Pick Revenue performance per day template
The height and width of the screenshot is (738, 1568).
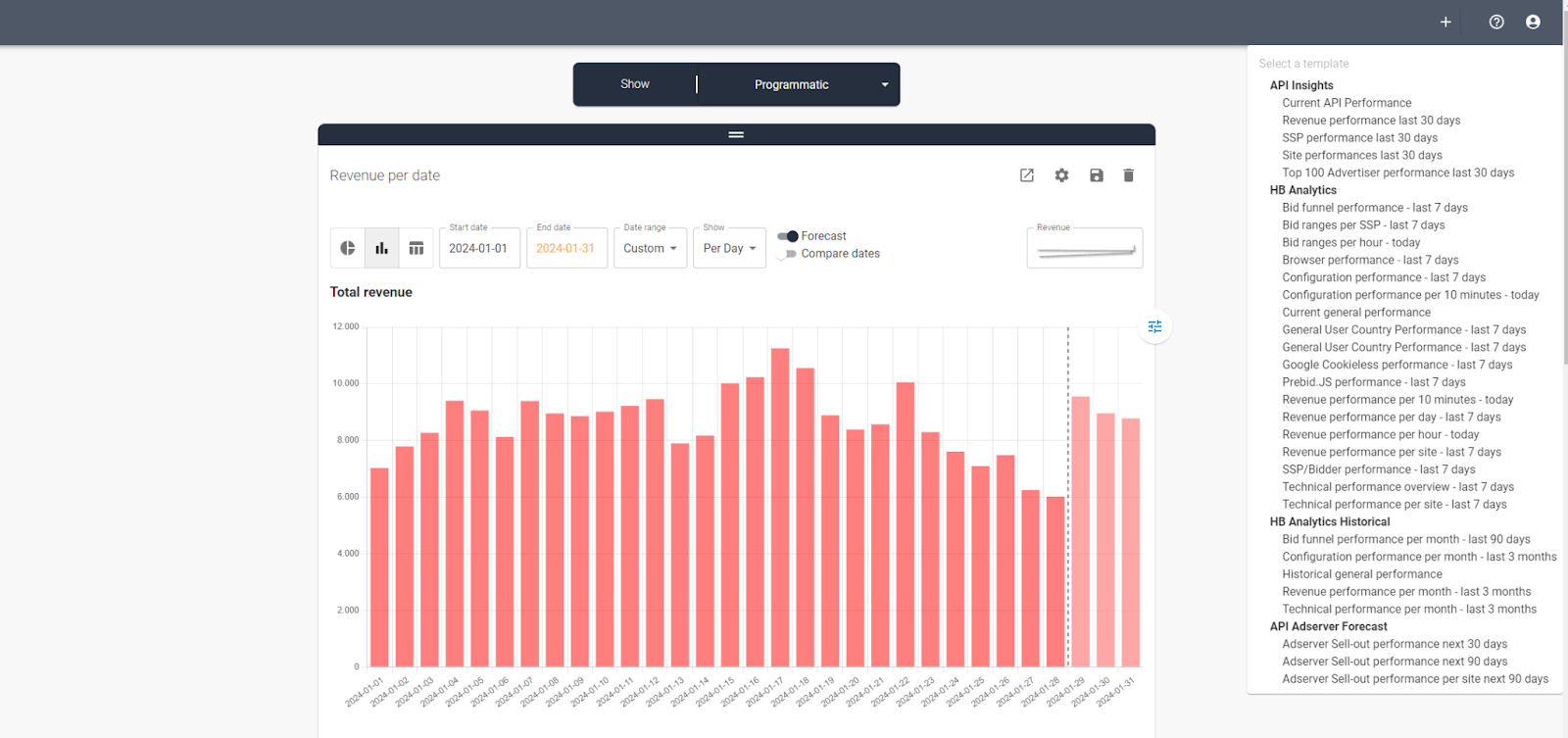point(1392,418)
